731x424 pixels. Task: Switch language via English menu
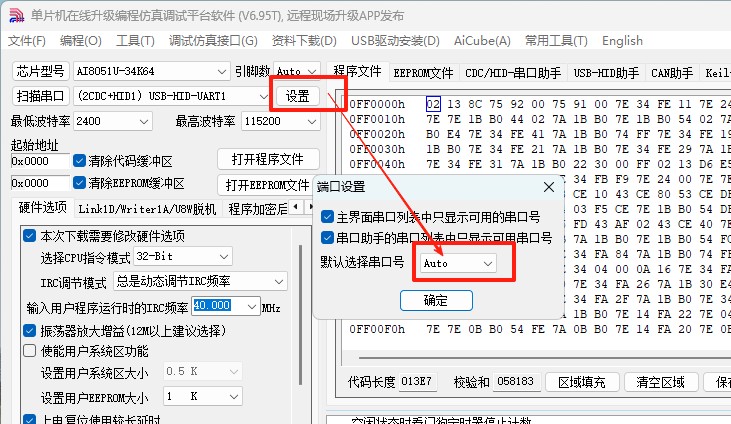pos(622,41)
